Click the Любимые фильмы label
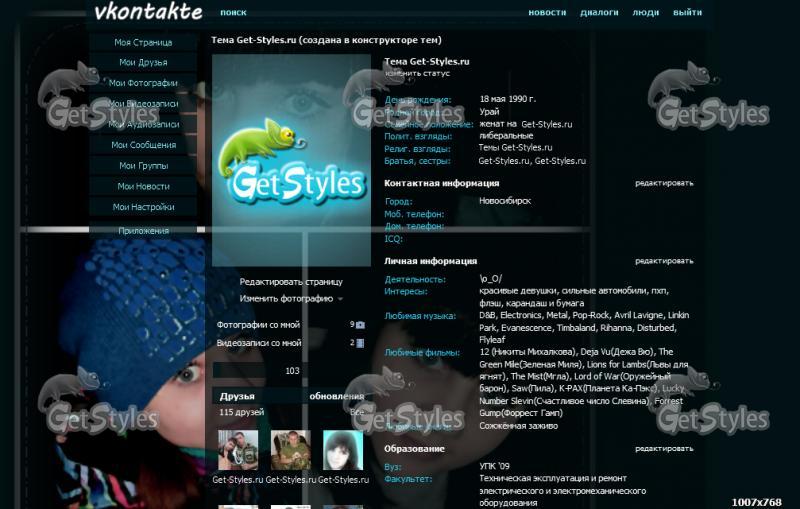The height and width of the screenshot is (509, 800). (422, 352)
